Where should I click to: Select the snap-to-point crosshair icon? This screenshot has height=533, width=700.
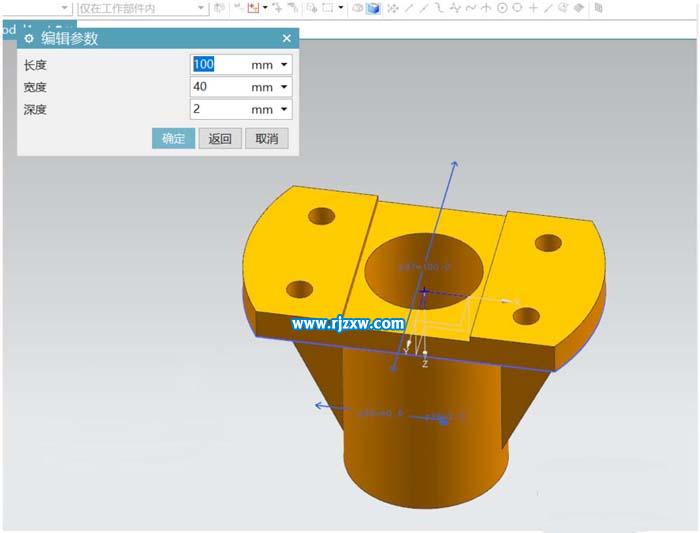[x=393, y=8]
